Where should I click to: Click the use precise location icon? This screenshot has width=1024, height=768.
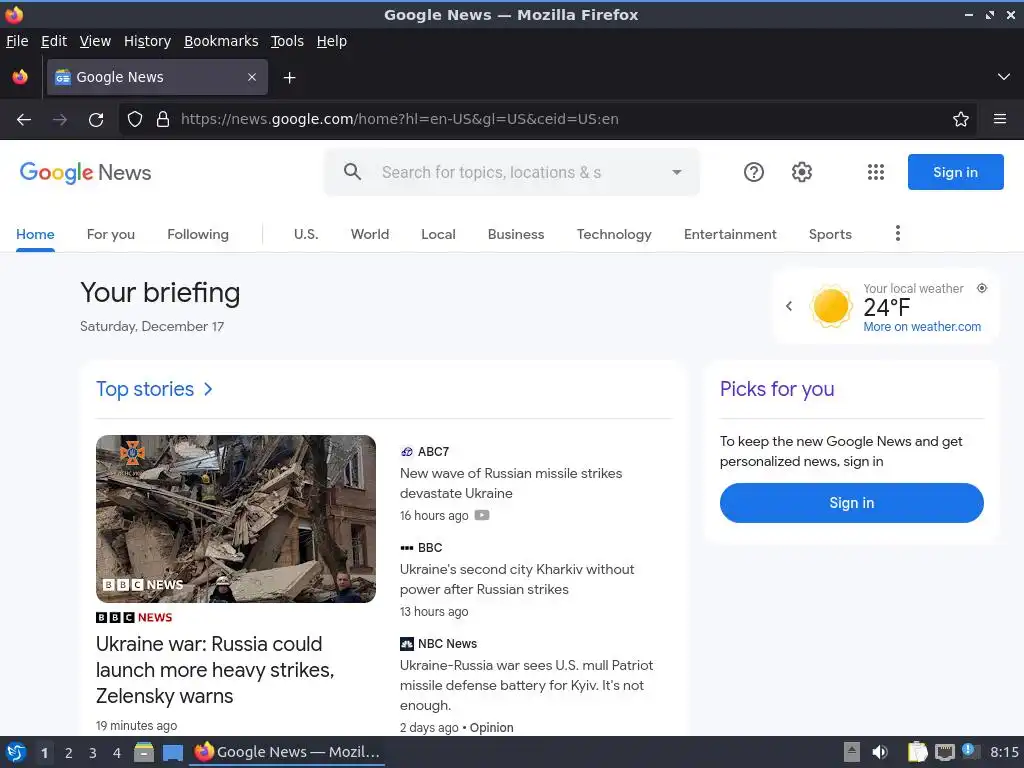(982, 288)
